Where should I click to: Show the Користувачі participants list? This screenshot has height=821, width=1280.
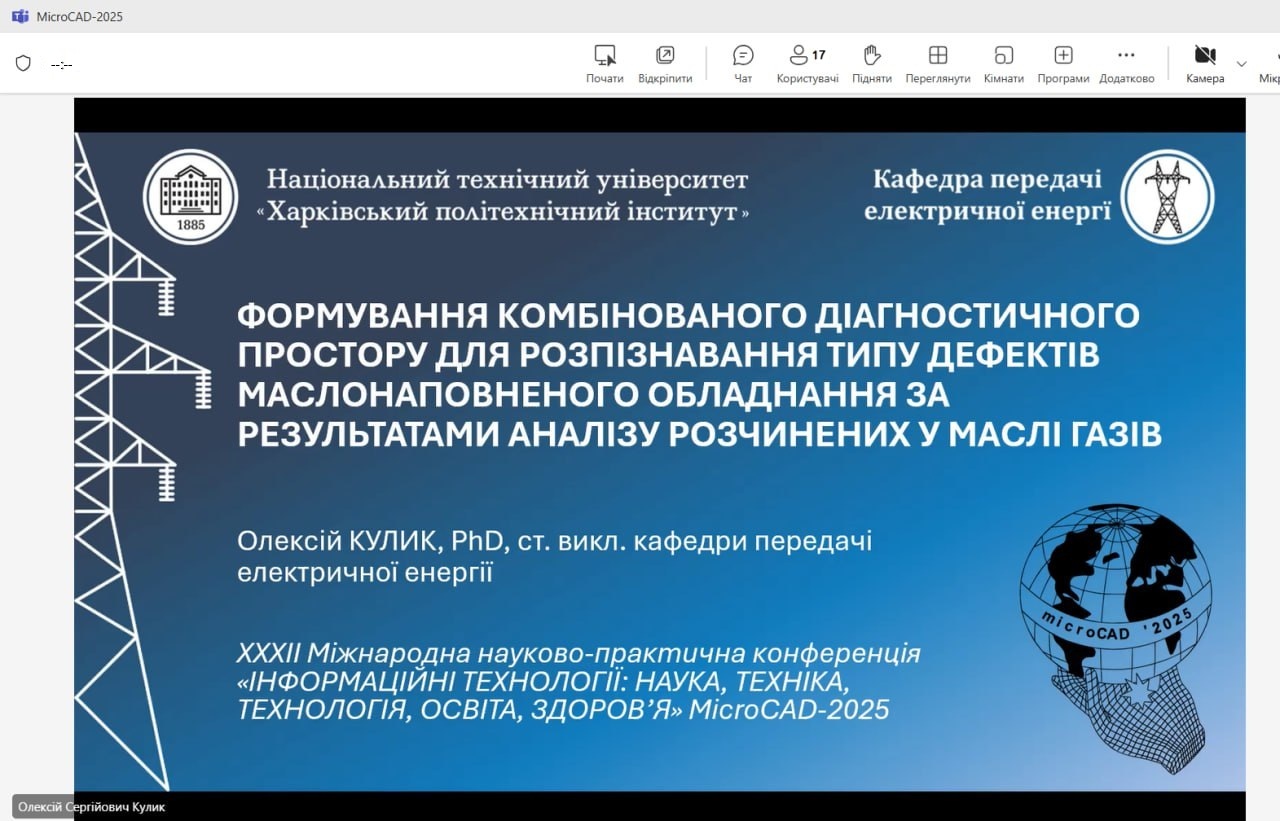(808, 64)
